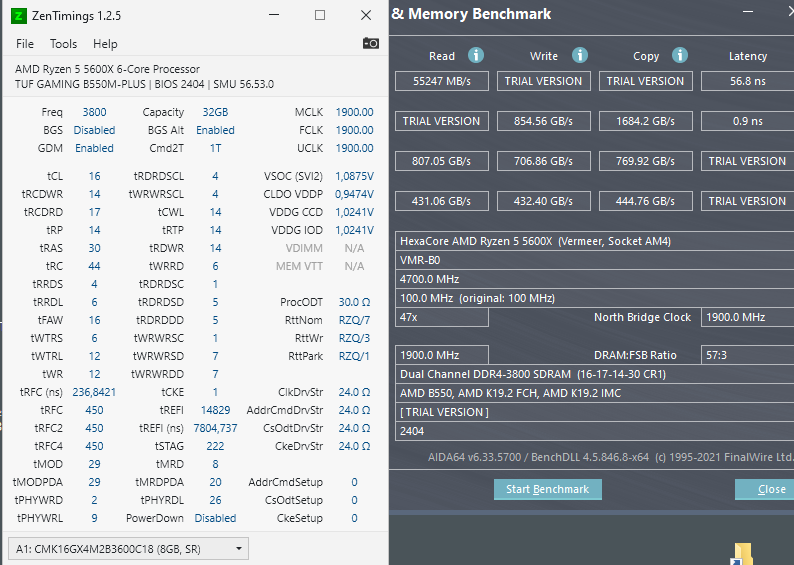This screenshot has height=565, width=794.
Task: Click the BGS Alt value Enabled
Action: [215, 130]
